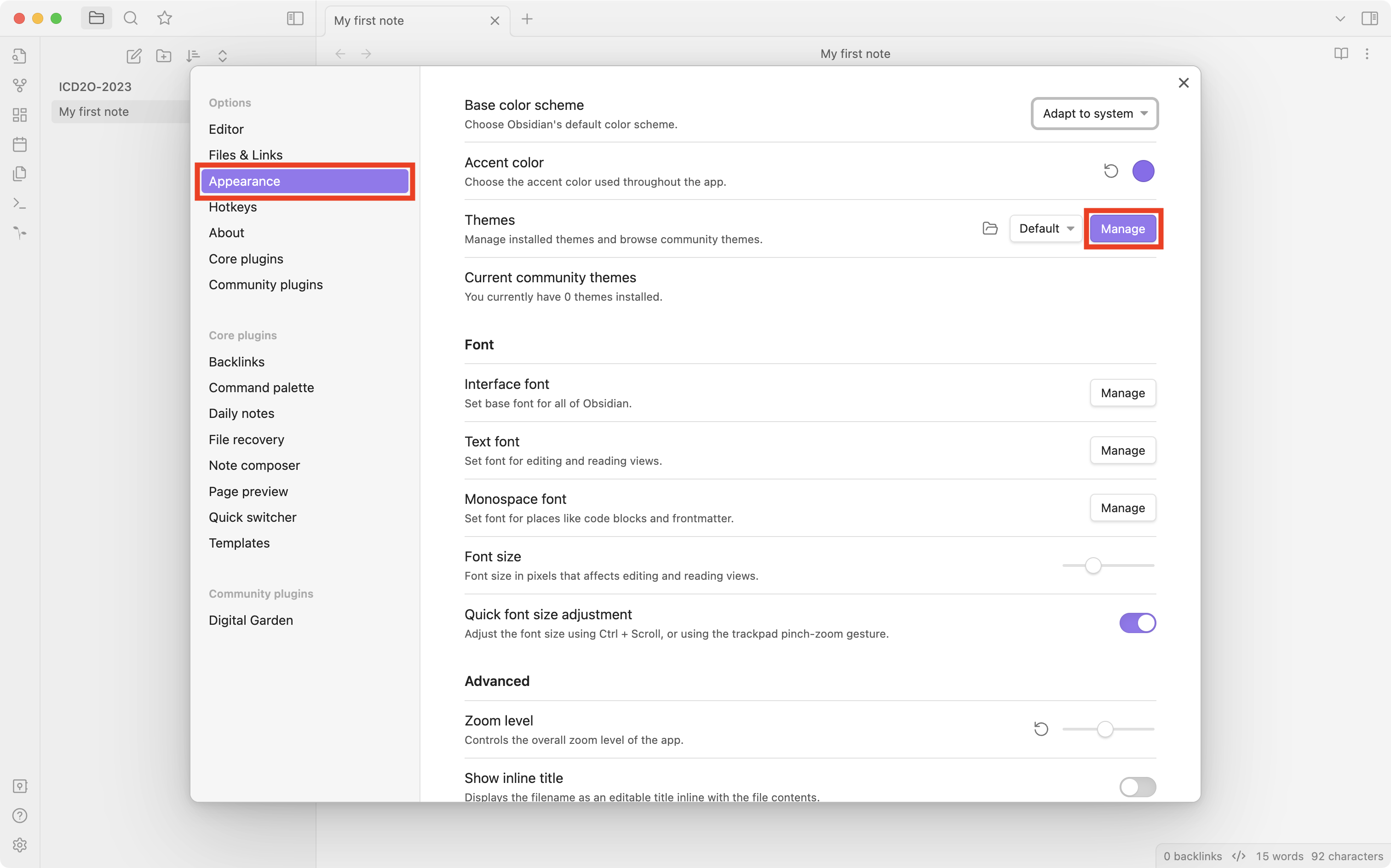Open the vault switcher icon

20,786
